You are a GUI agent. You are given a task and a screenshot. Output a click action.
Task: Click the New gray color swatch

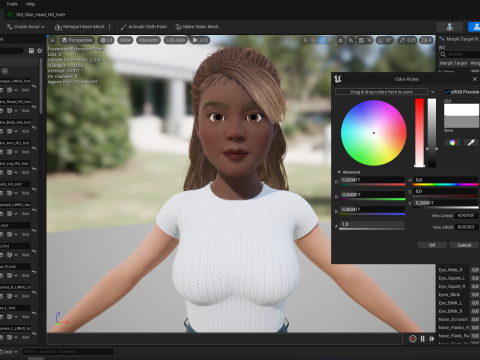[x=461, y=122]
